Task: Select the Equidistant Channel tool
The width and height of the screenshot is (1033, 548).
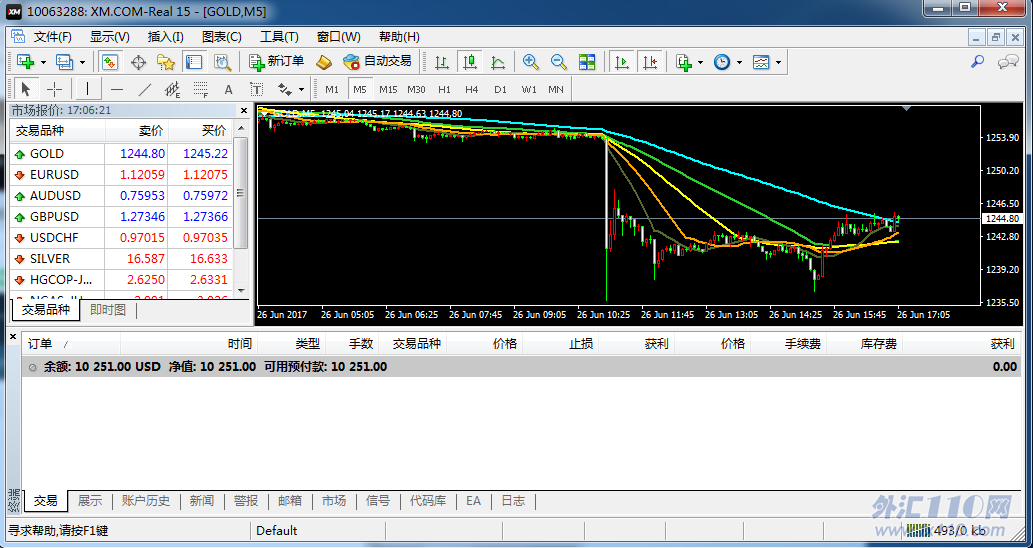Action: click(x=173, y=89)
